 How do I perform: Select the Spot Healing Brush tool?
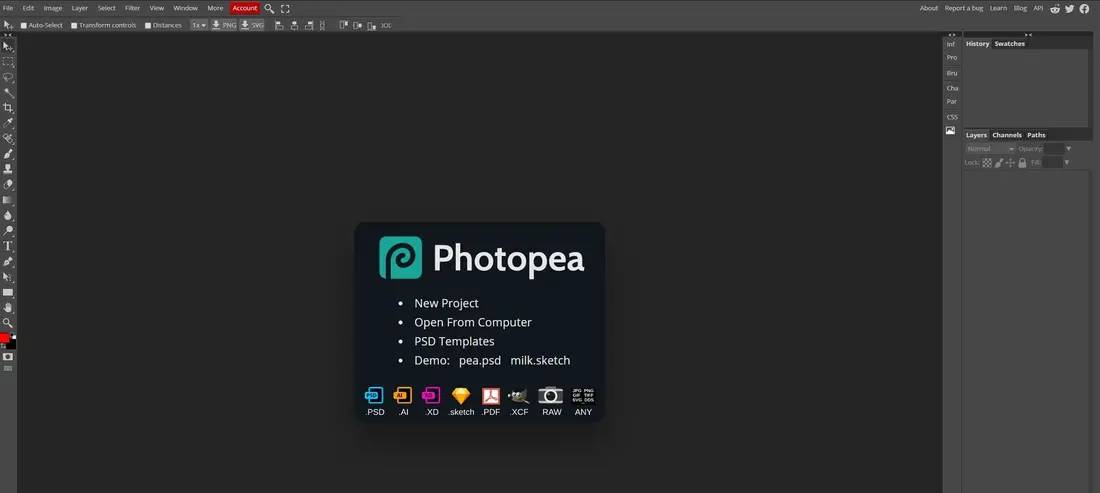pyautogui.click(x=8, y=139)
